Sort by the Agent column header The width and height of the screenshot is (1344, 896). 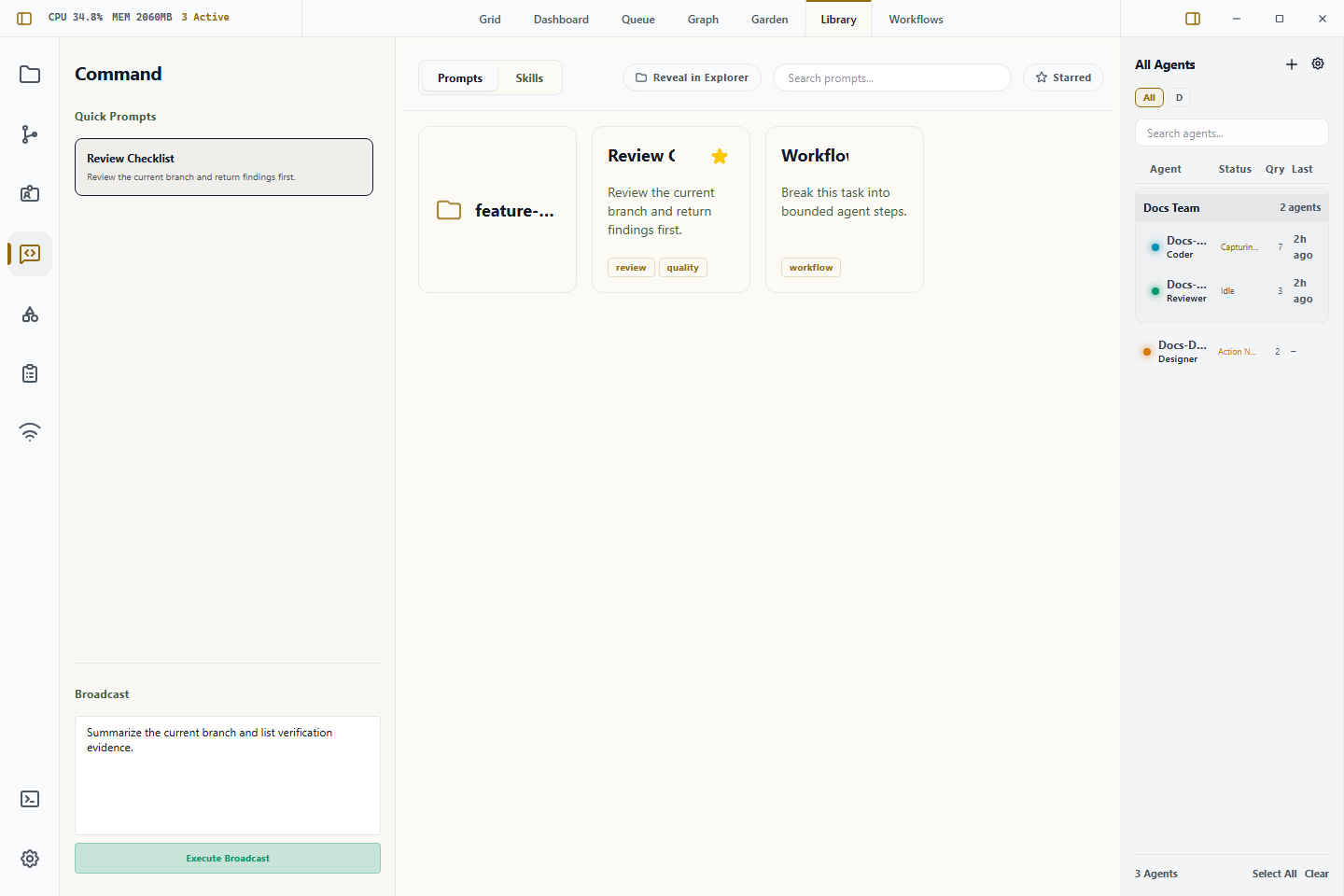coord(1165,169)
